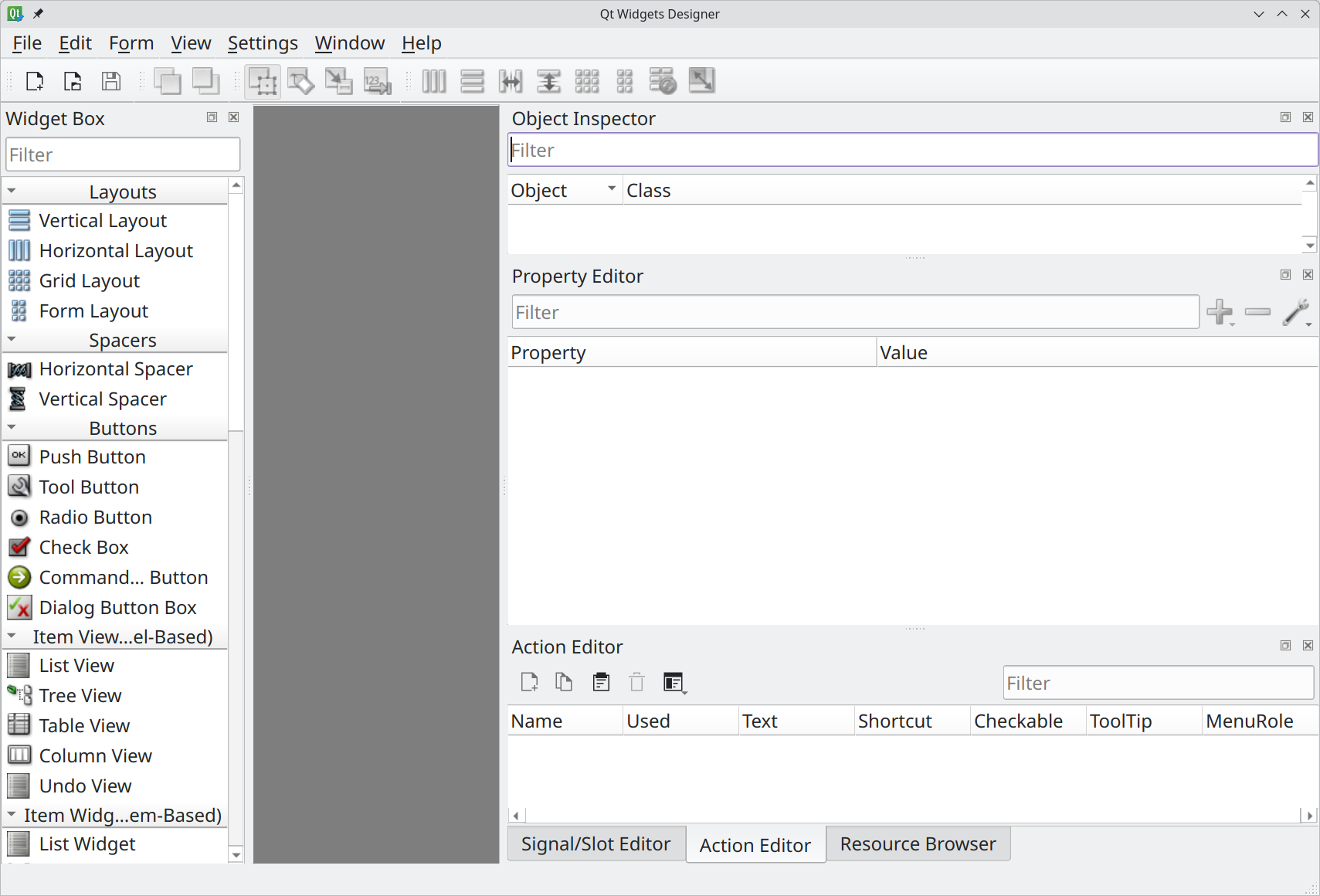1320x896 pixels.
Task: Select Tool Button widget
Action: pos(114,487)
